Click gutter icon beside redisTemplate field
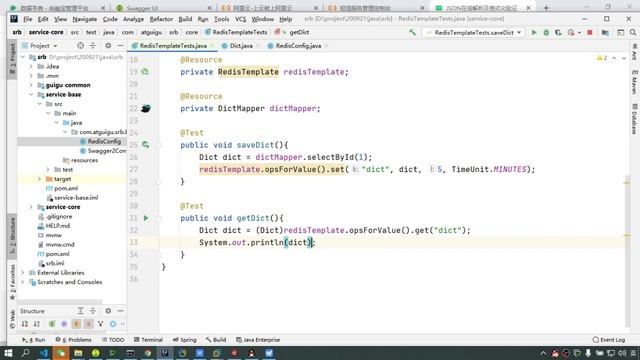The width and height of the screenshot is (640, 360). click(x=145, y=72)
